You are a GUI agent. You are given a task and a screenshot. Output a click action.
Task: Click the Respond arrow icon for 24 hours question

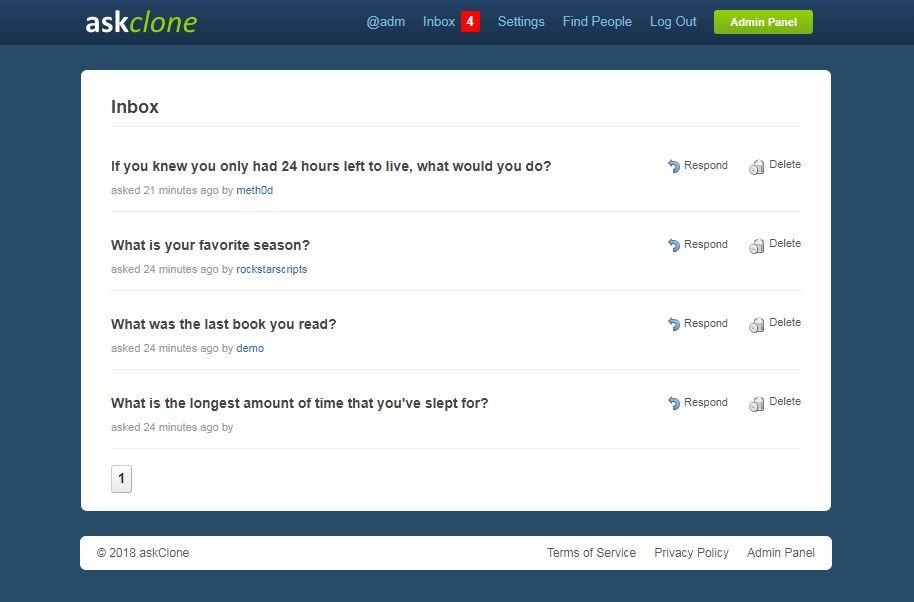[x=674, y=166]
